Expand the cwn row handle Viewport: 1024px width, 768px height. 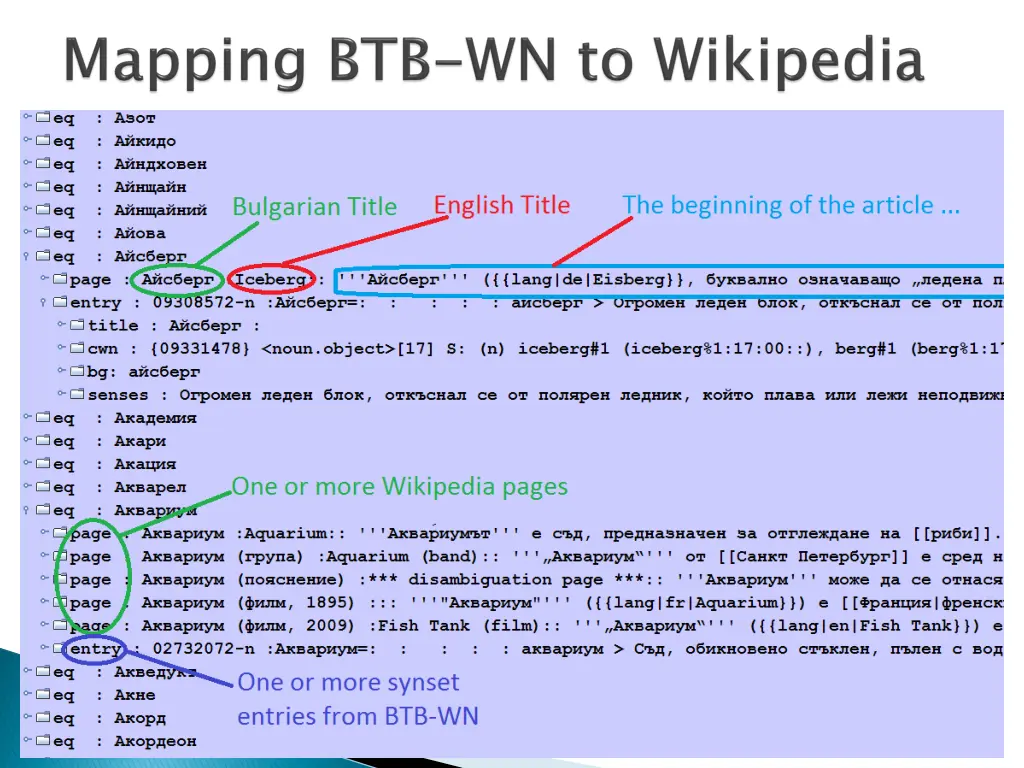(x=61, y=348)
